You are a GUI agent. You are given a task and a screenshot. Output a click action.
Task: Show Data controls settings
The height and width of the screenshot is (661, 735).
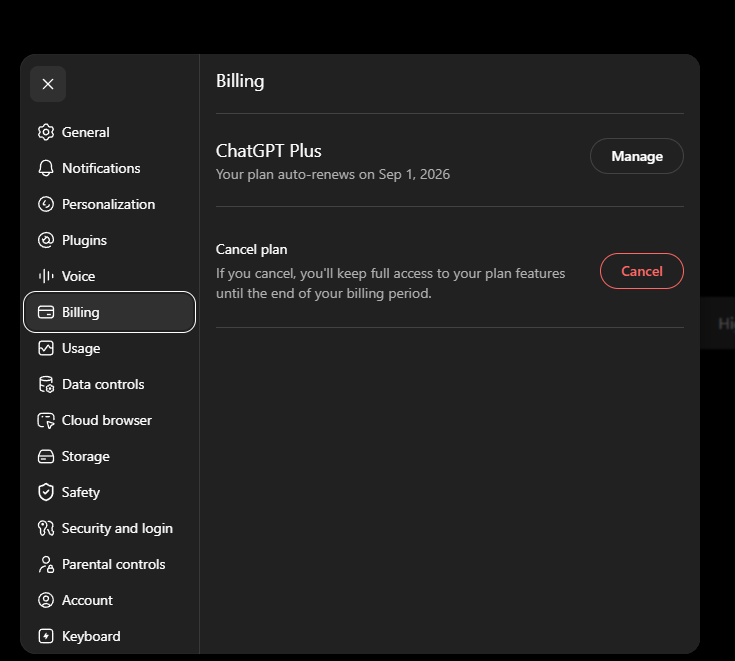109,384
